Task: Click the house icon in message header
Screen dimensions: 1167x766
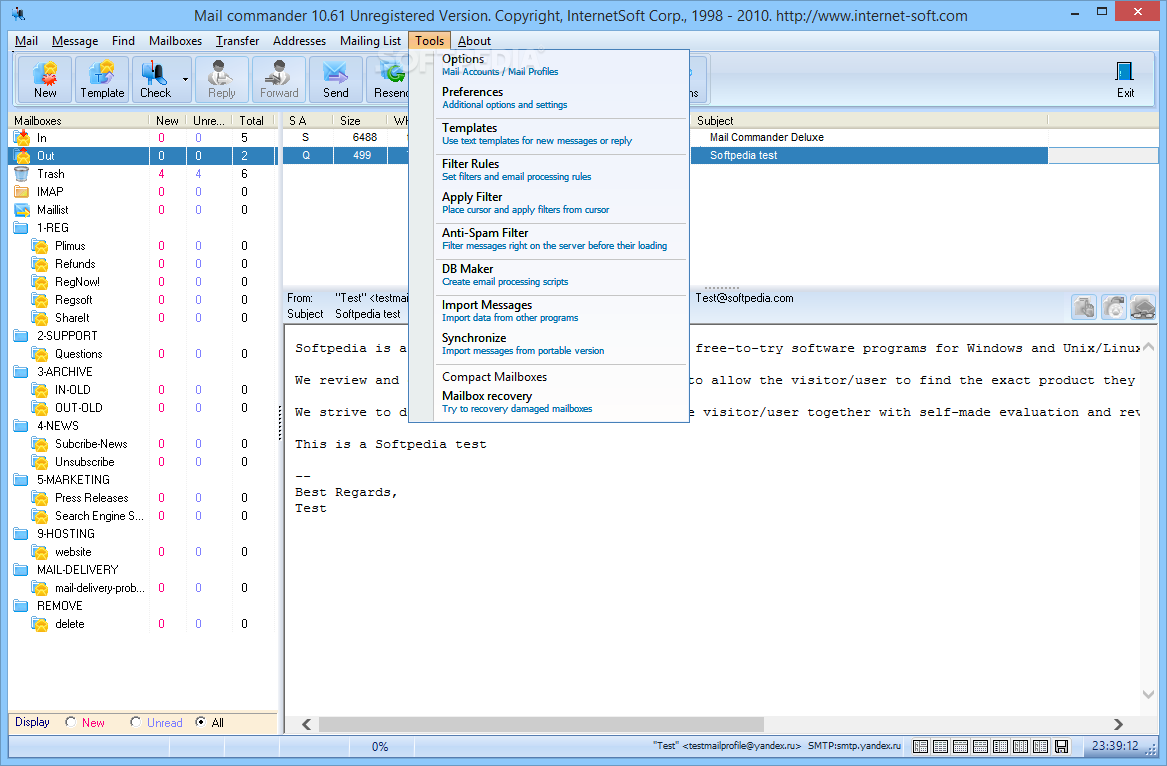Action: 1142,307
